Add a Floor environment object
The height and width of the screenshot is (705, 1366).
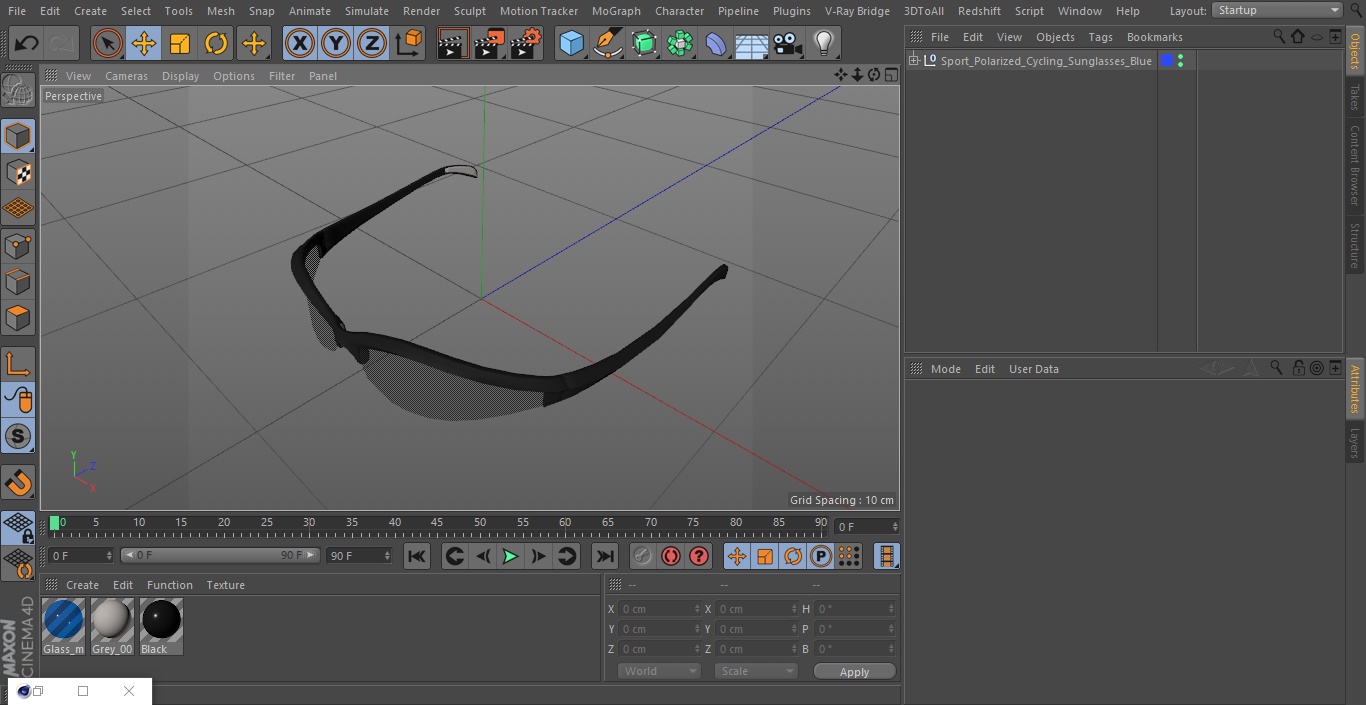point(752,43)
